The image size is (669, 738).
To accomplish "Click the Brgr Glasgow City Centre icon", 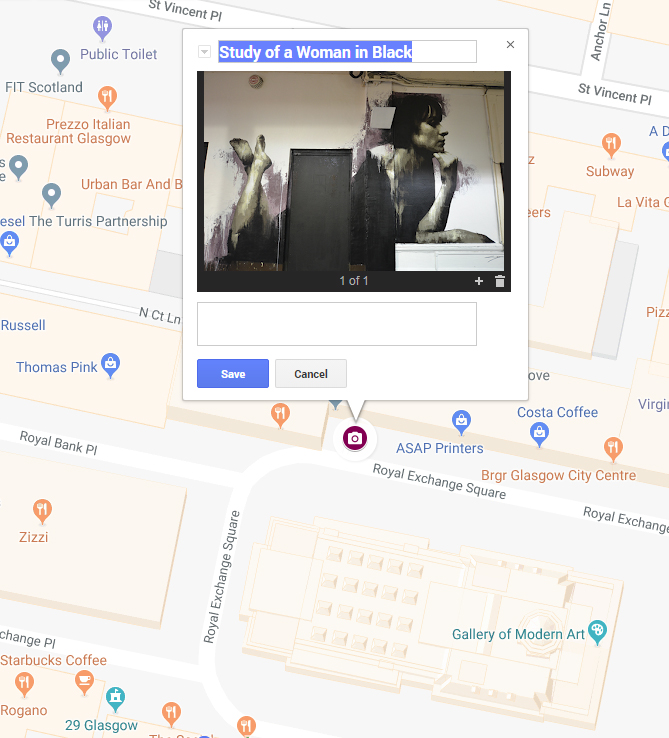I will click(613, 447).
